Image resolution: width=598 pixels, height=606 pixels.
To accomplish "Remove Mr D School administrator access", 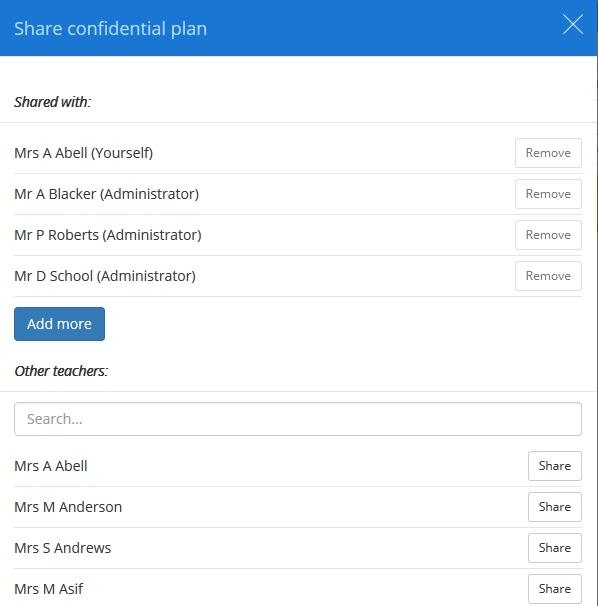I will coord(548,276).
